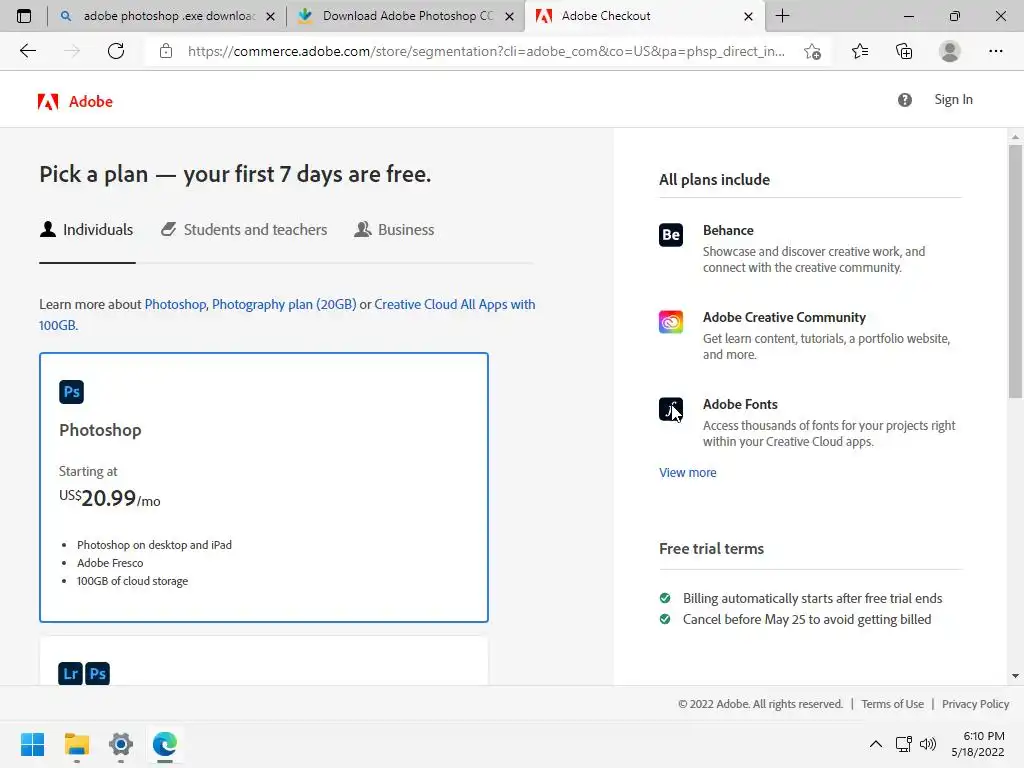This screenshot has height=768, width=1024.
Task: Click the Adobe Fonts icon
Action: point(671,409)
